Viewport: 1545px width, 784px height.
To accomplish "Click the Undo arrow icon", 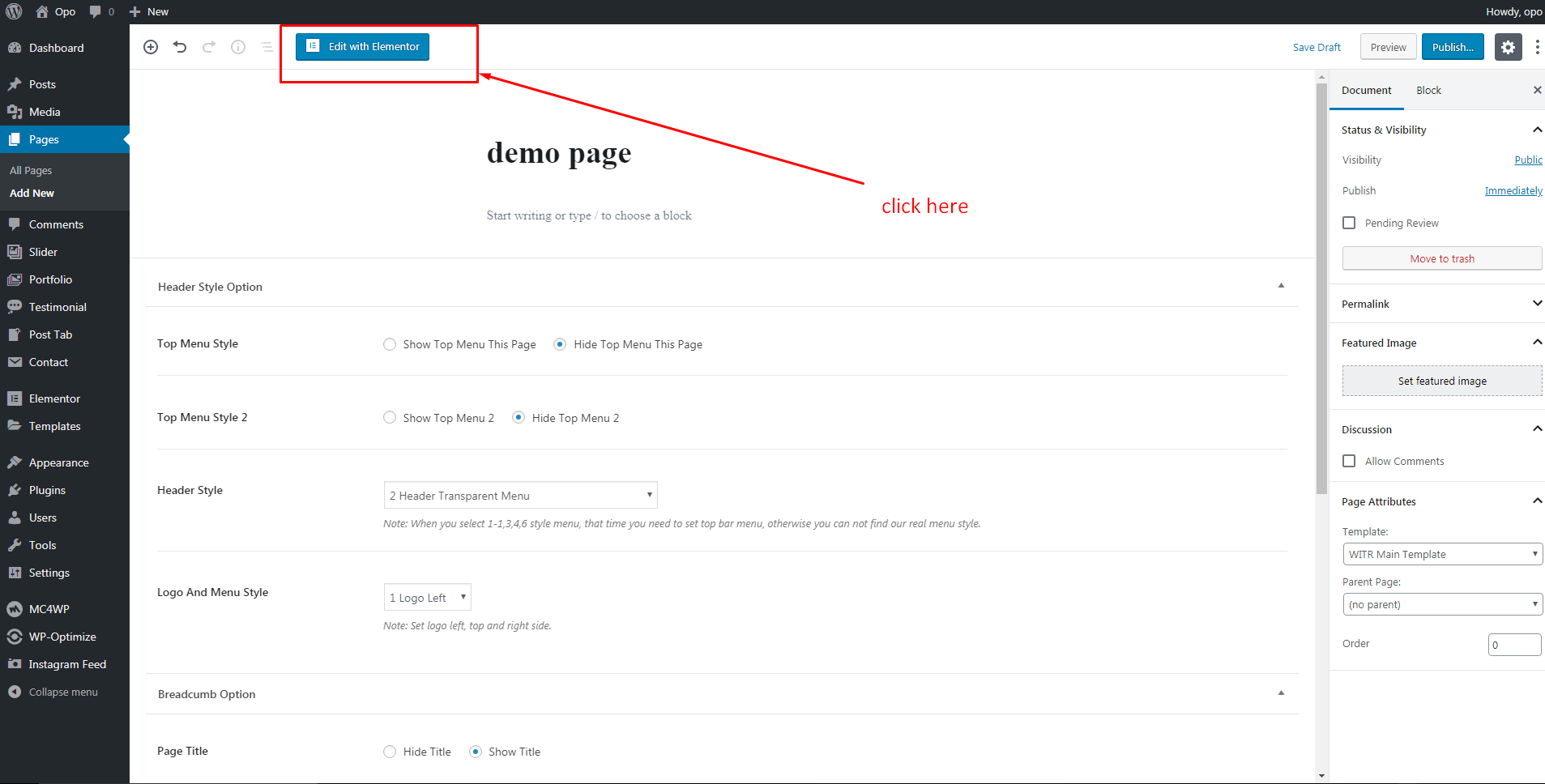I will (180, 47).
